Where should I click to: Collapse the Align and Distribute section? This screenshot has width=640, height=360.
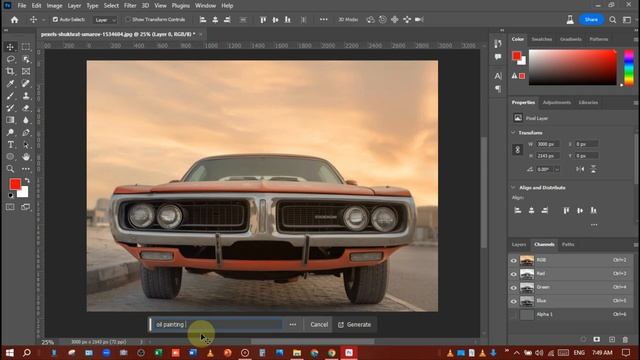513,188
